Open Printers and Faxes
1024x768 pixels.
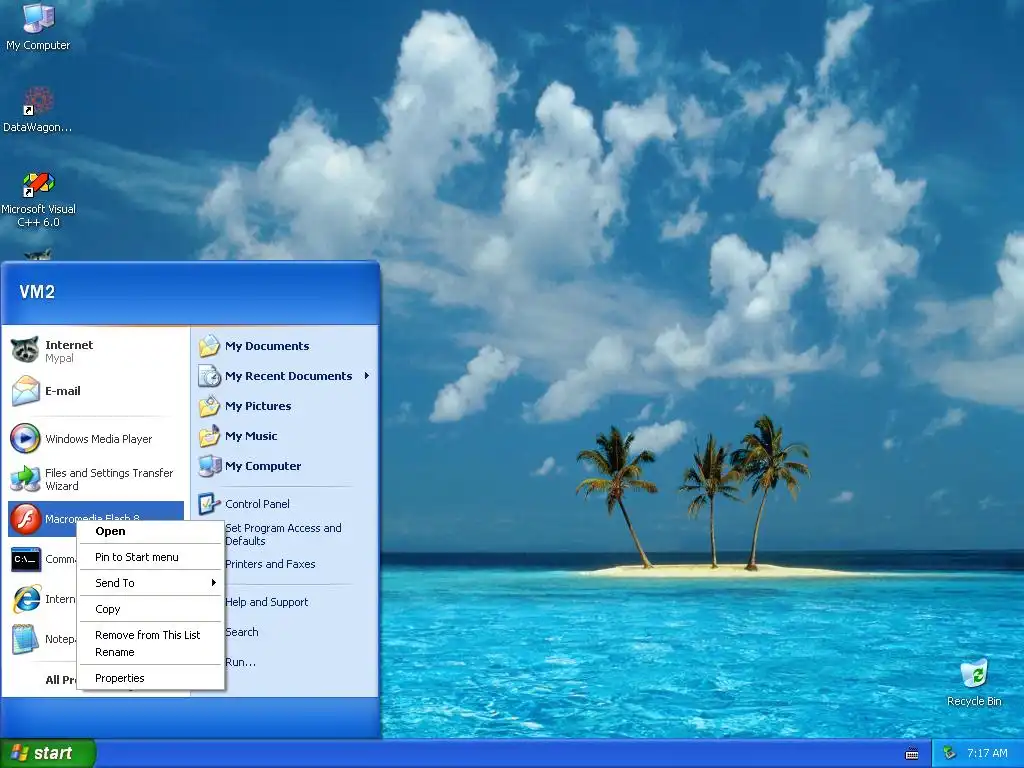(270, 564)
